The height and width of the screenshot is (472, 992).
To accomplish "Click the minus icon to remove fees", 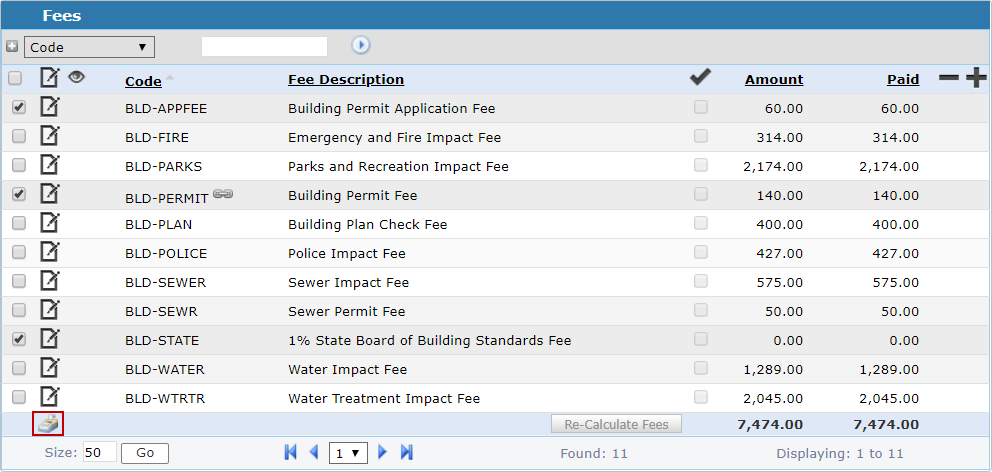I will [x=948, y=79].
